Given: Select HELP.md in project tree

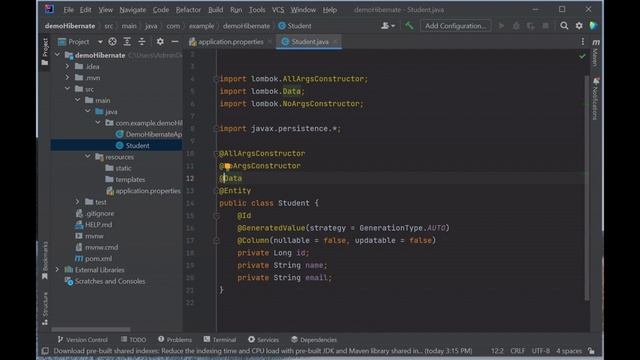Looking at the screenshot, I should point(93,225).
